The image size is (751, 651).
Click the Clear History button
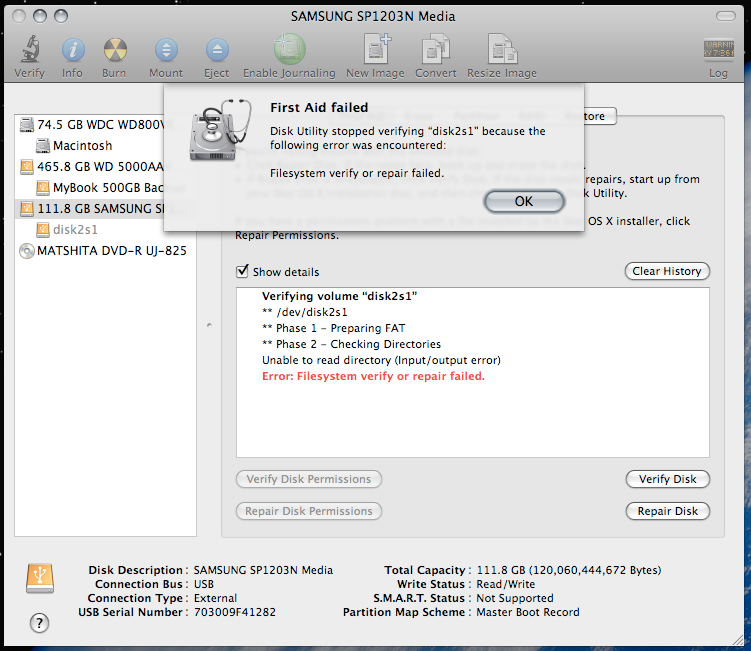click(x=667, y=271)
